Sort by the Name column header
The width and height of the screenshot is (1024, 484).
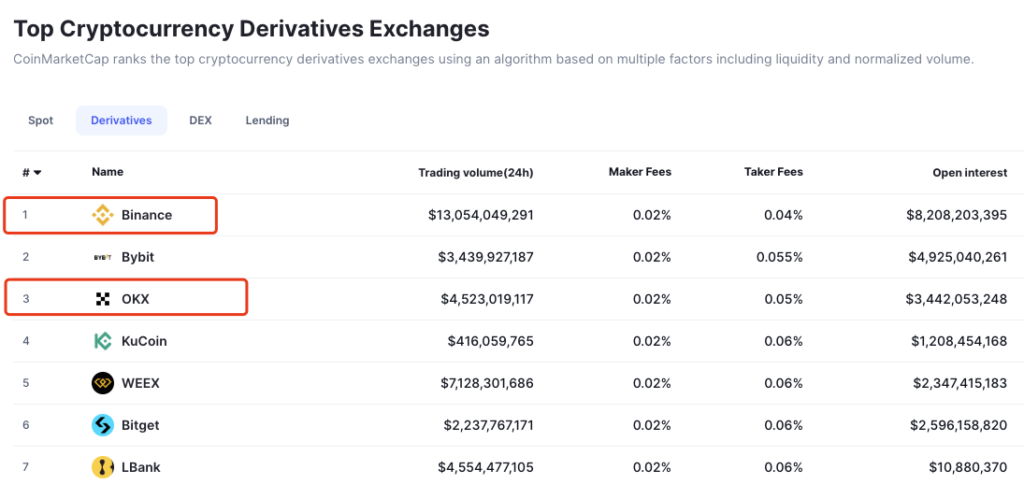(108, 172)
